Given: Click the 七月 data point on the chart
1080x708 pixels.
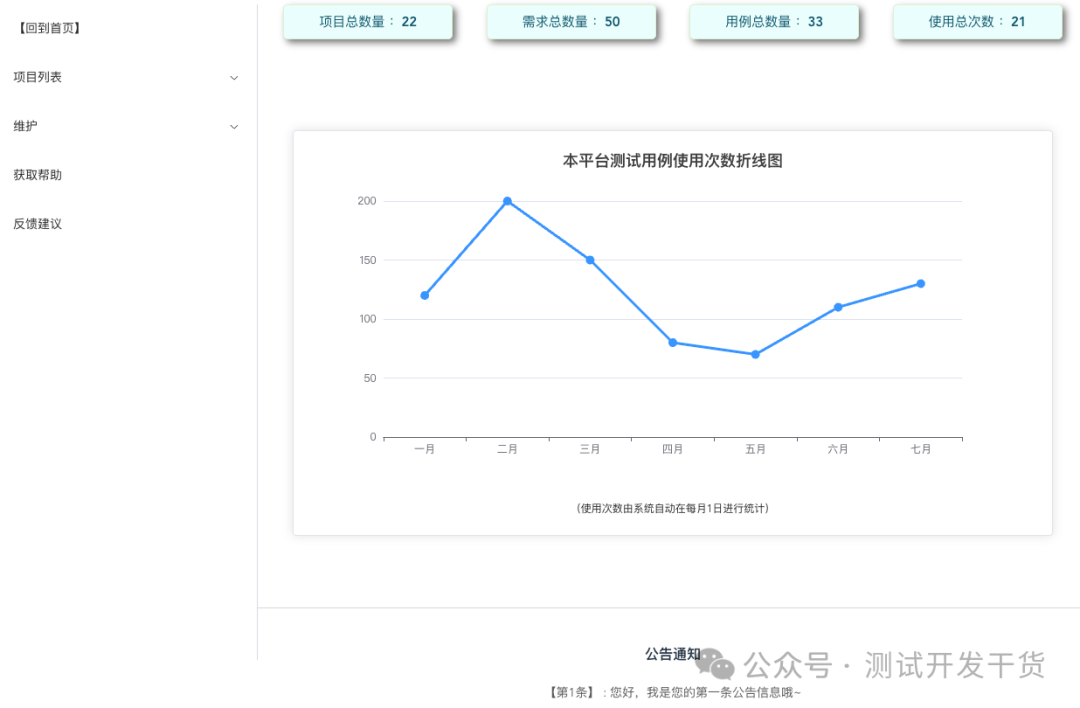Looking at the screenshot, I should [921, 283].
